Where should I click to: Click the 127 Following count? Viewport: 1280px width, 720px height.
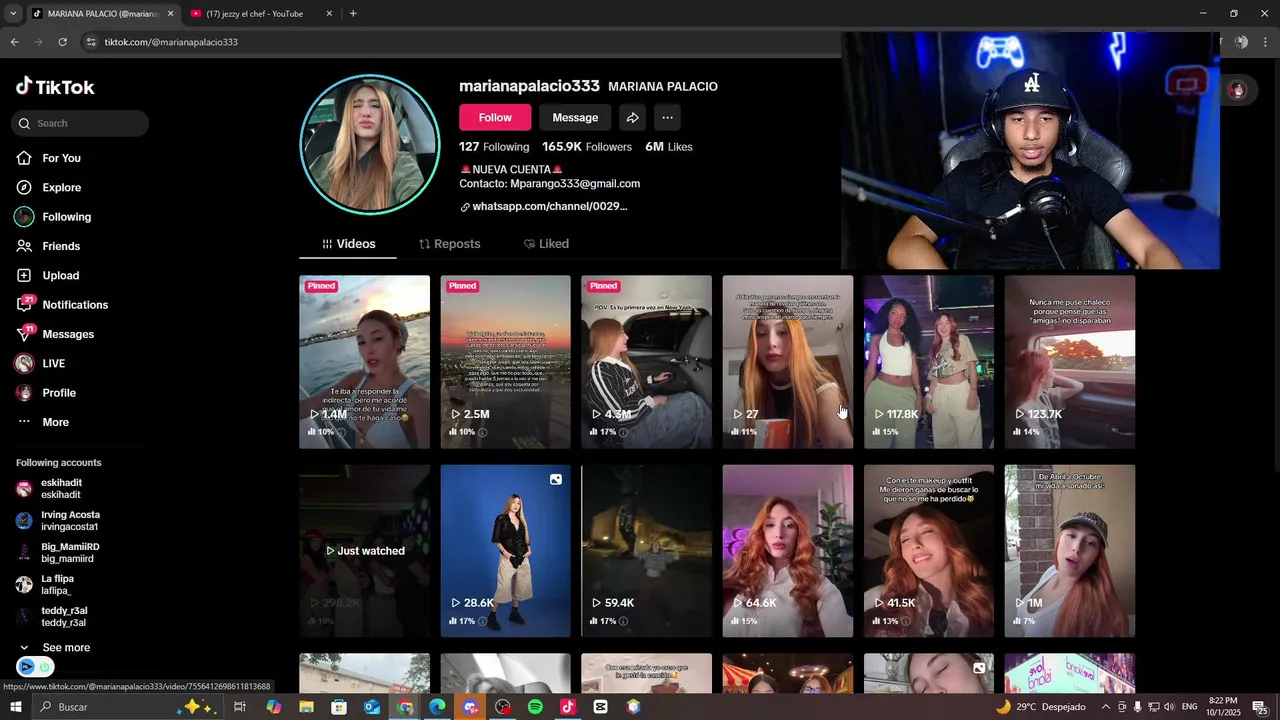pyautogui.click(x=494, y=147)
